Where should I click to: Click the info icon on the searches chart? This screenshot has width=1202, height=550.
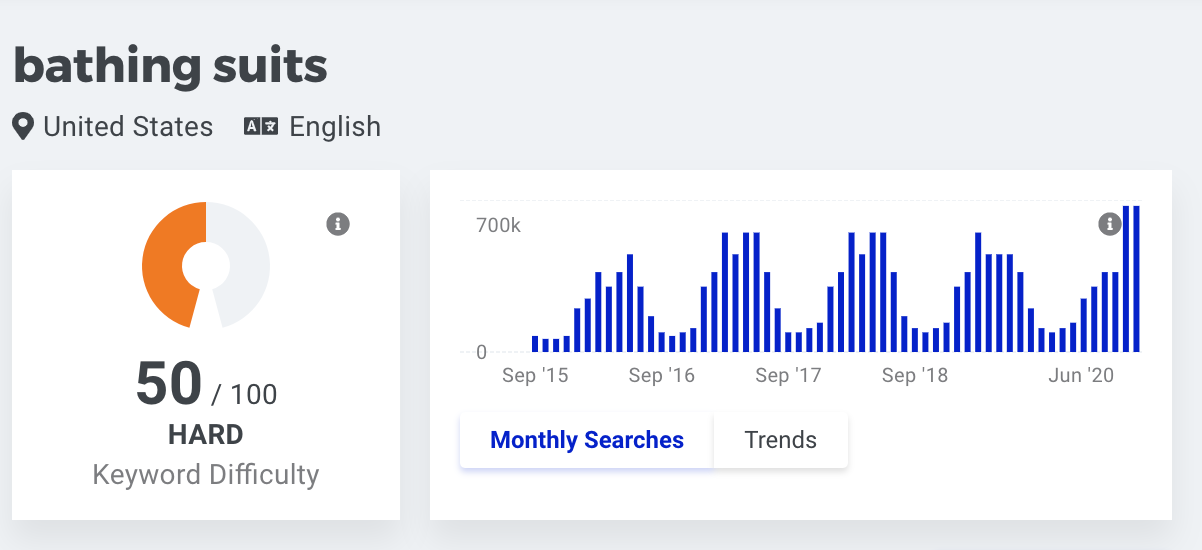[x=1109, y=224]
